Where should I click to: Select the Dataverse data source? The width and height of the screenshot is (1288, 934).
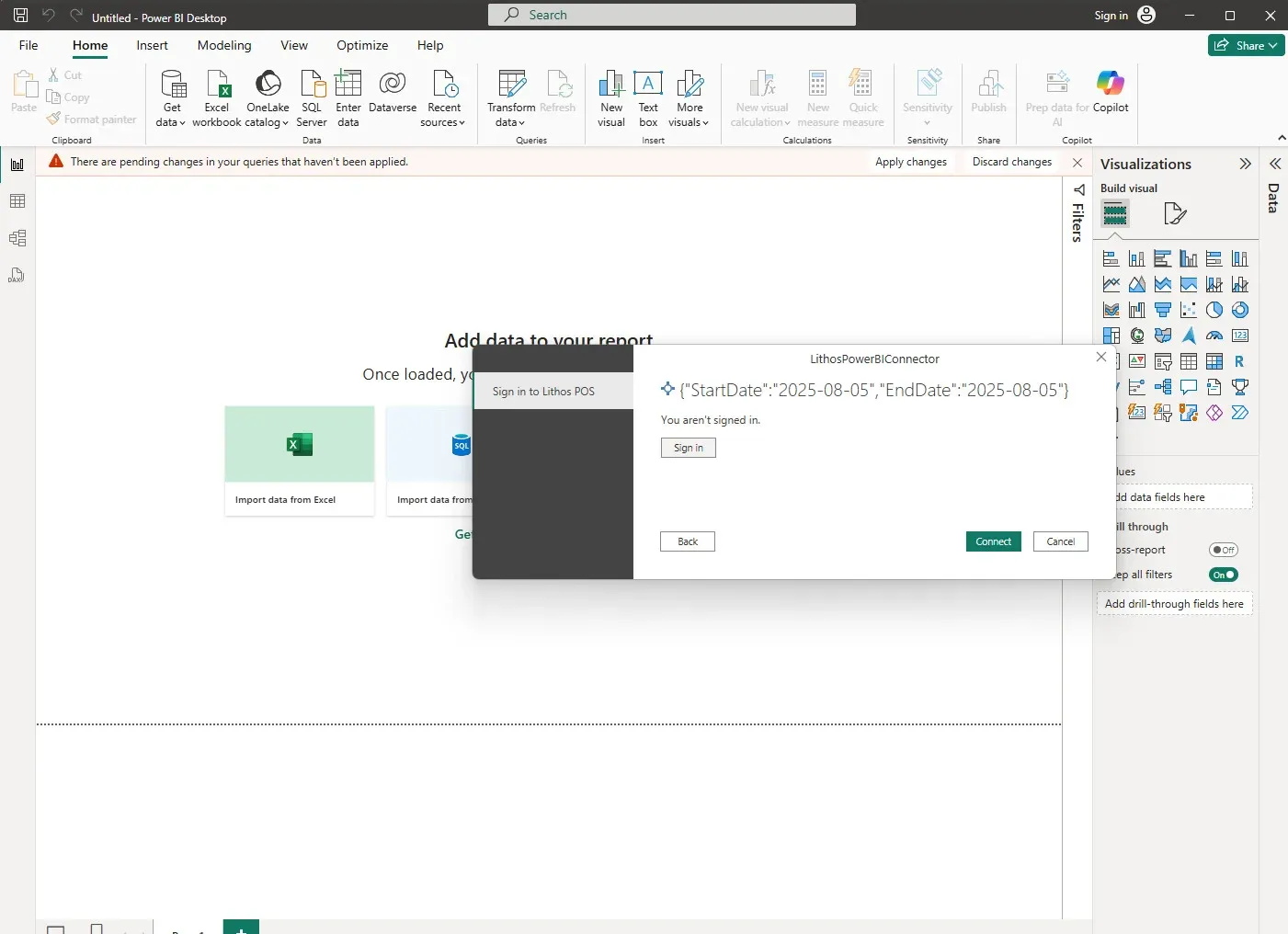(393, 93)
